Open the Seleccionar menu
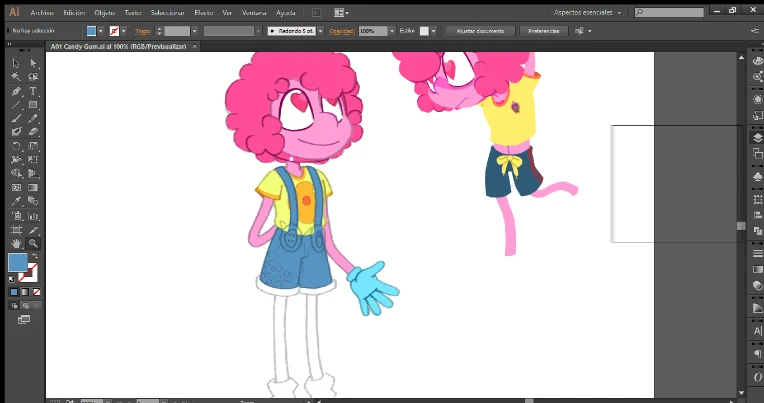Image resolution: width=764 pixels, height=403 pixels. point(167,13)
